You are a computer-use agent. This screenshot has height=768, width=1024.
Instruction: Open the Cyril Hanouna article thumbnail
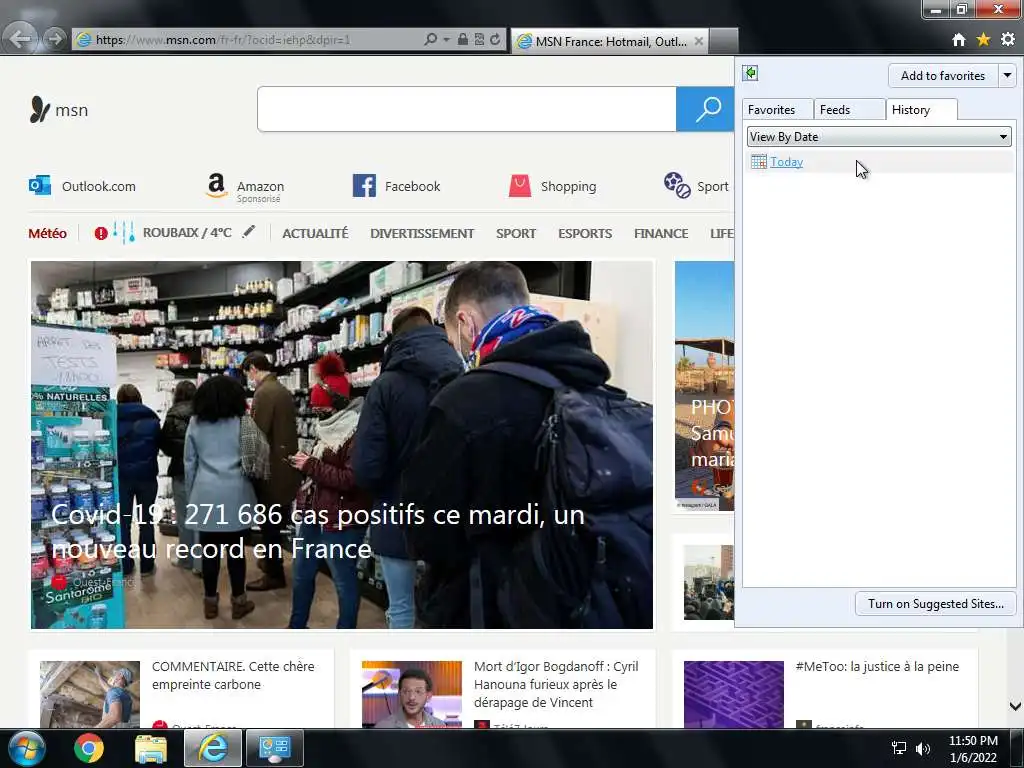[411, 694]
